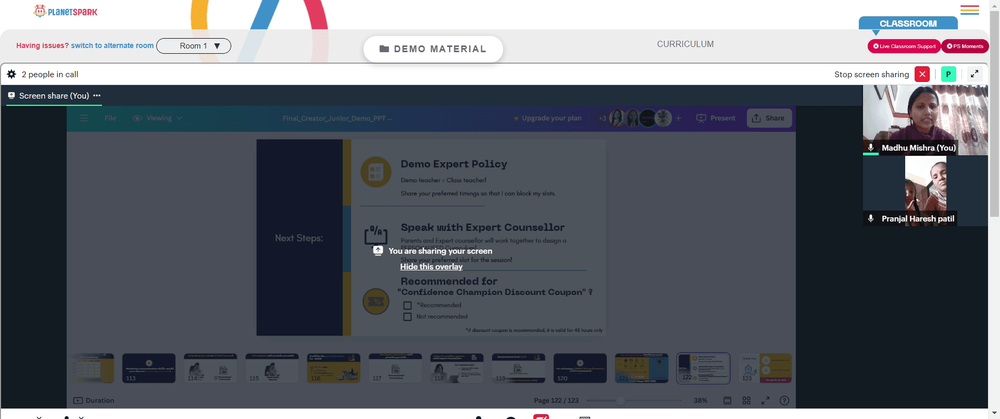
Task: Select slide thumbnail 116
Action: click(x=334, y=368)
